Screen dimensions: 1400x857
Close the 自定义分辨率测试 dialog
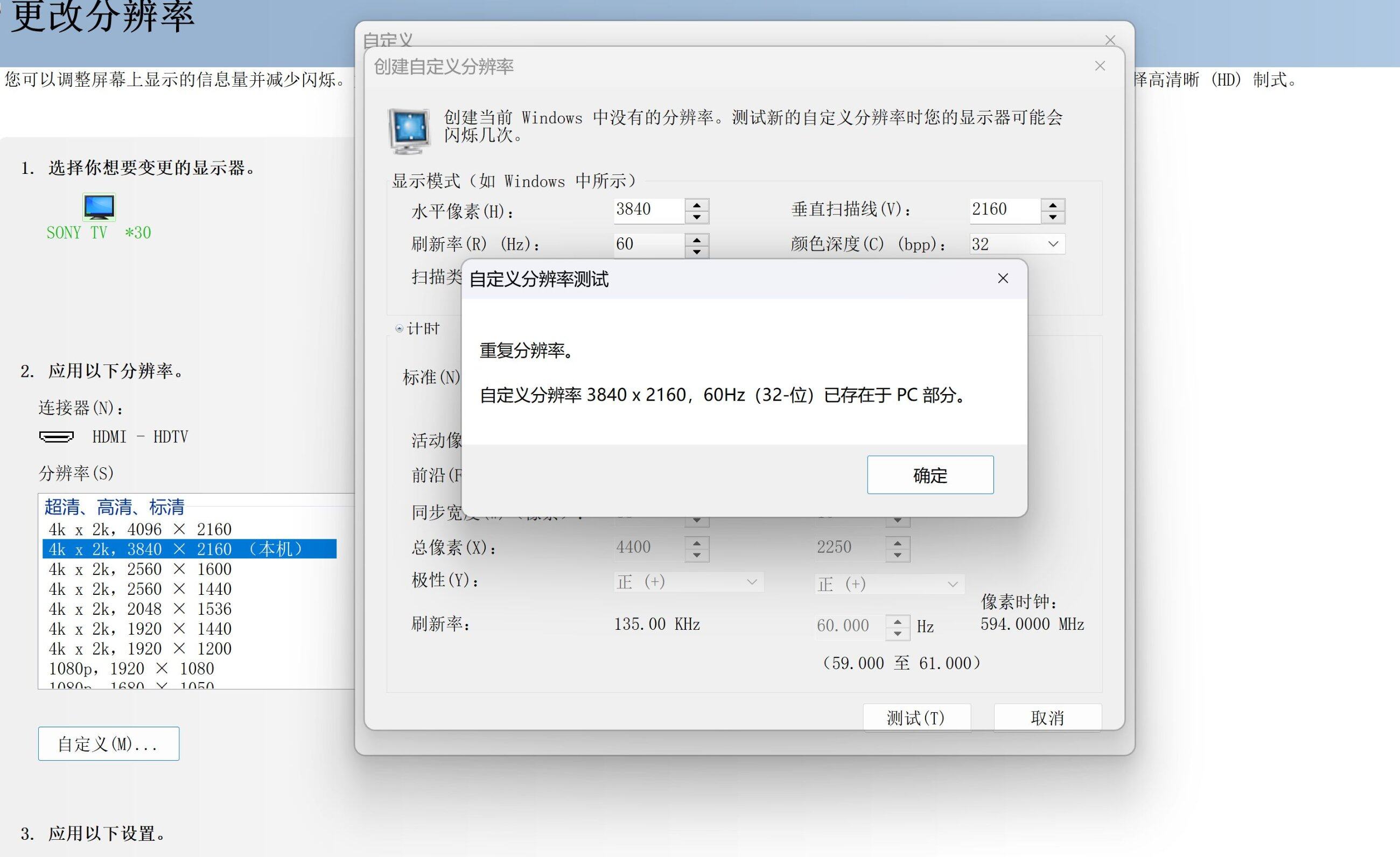point(1003,278)
